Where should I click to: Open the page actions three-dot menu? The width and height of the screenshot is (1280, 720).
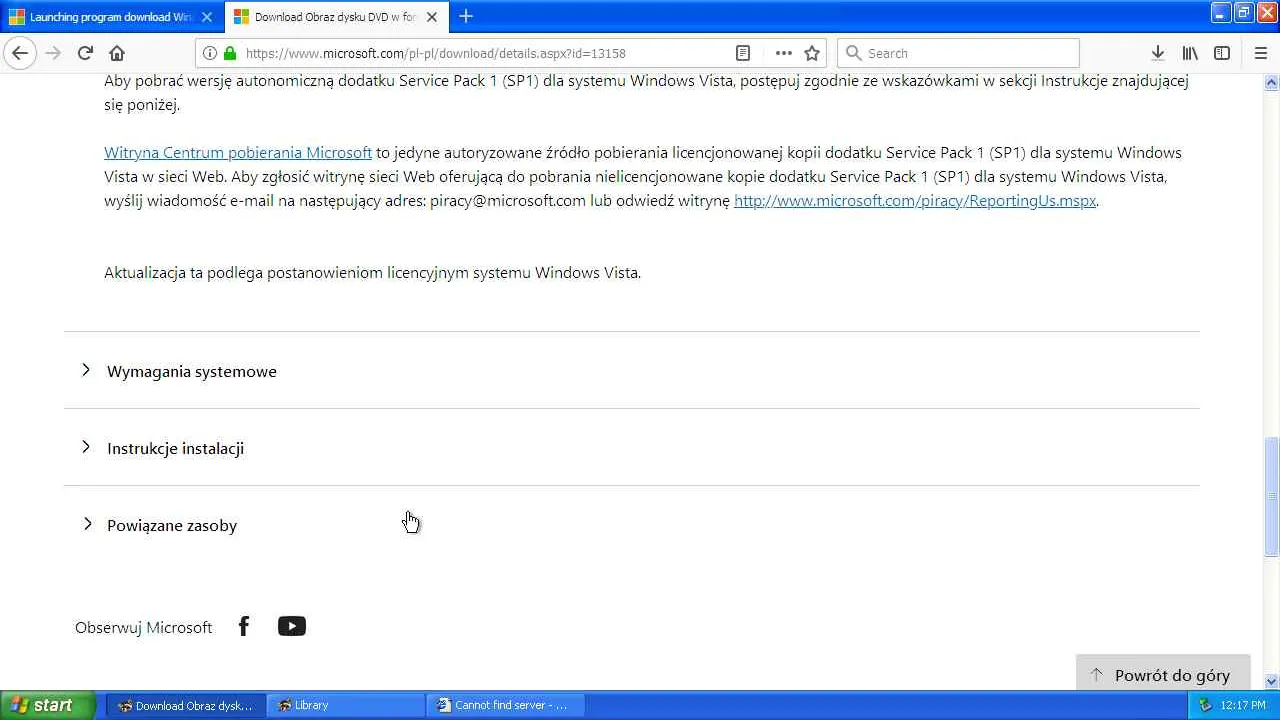coord(783,53)
